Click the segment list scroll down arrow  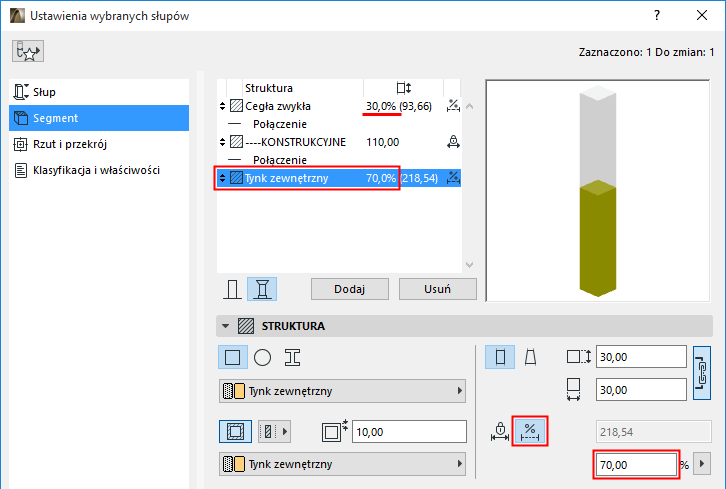(x=469, y=265)
